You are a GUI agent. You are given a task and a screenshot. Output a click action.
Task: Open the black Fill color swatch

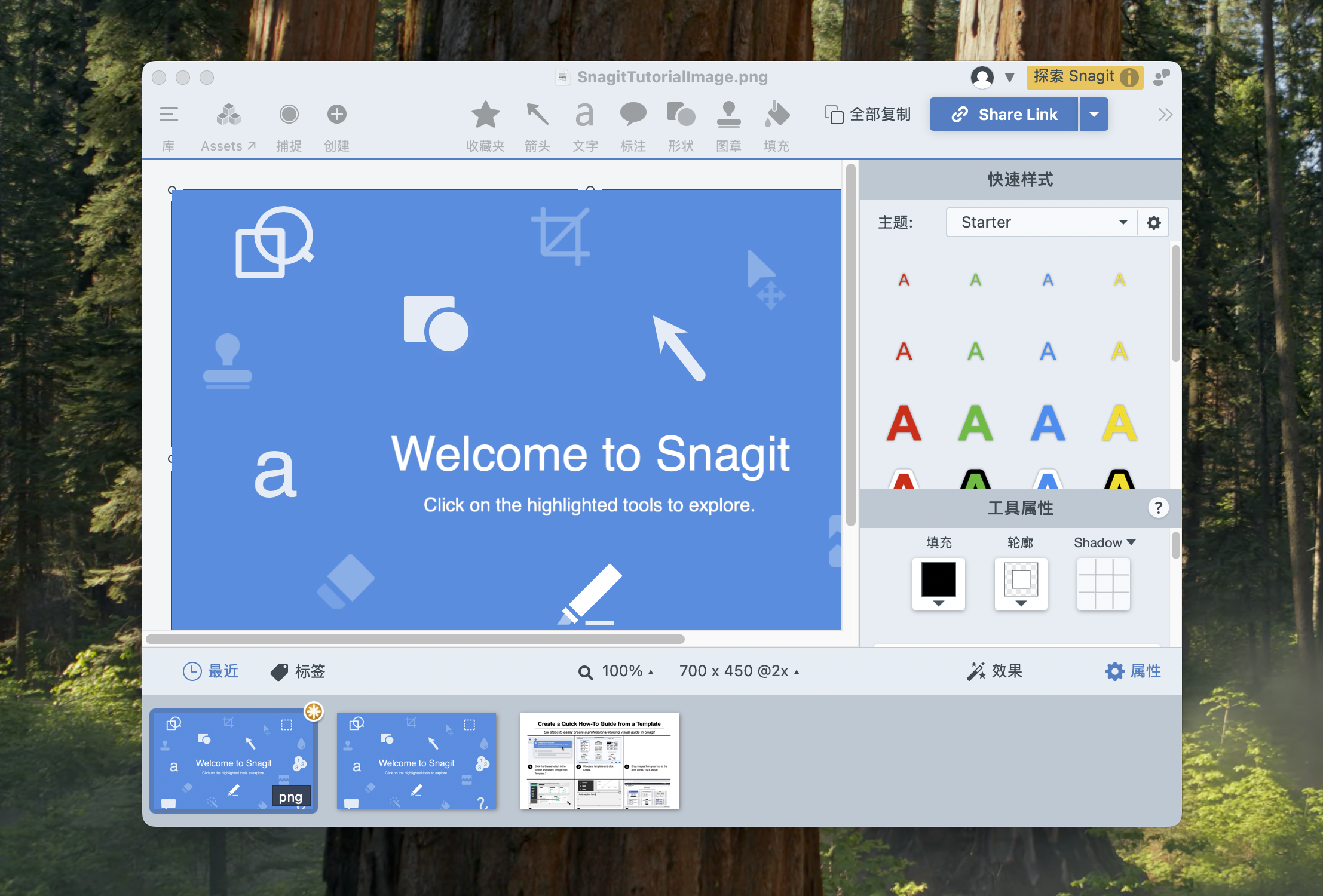[x=939, y=584]
